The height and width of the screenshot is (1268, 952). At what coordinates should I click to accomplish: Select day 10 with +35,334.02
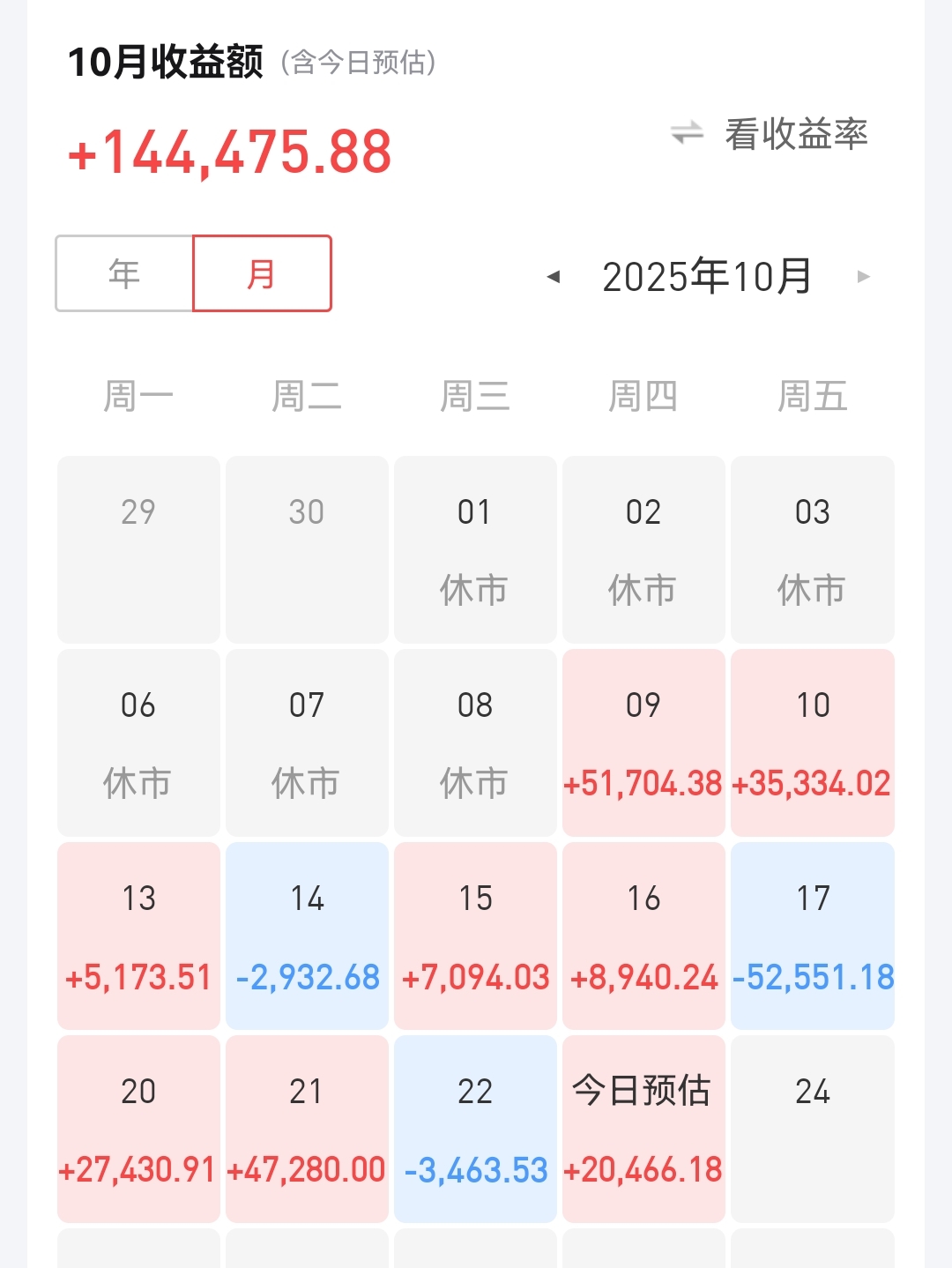pos(813,742)
